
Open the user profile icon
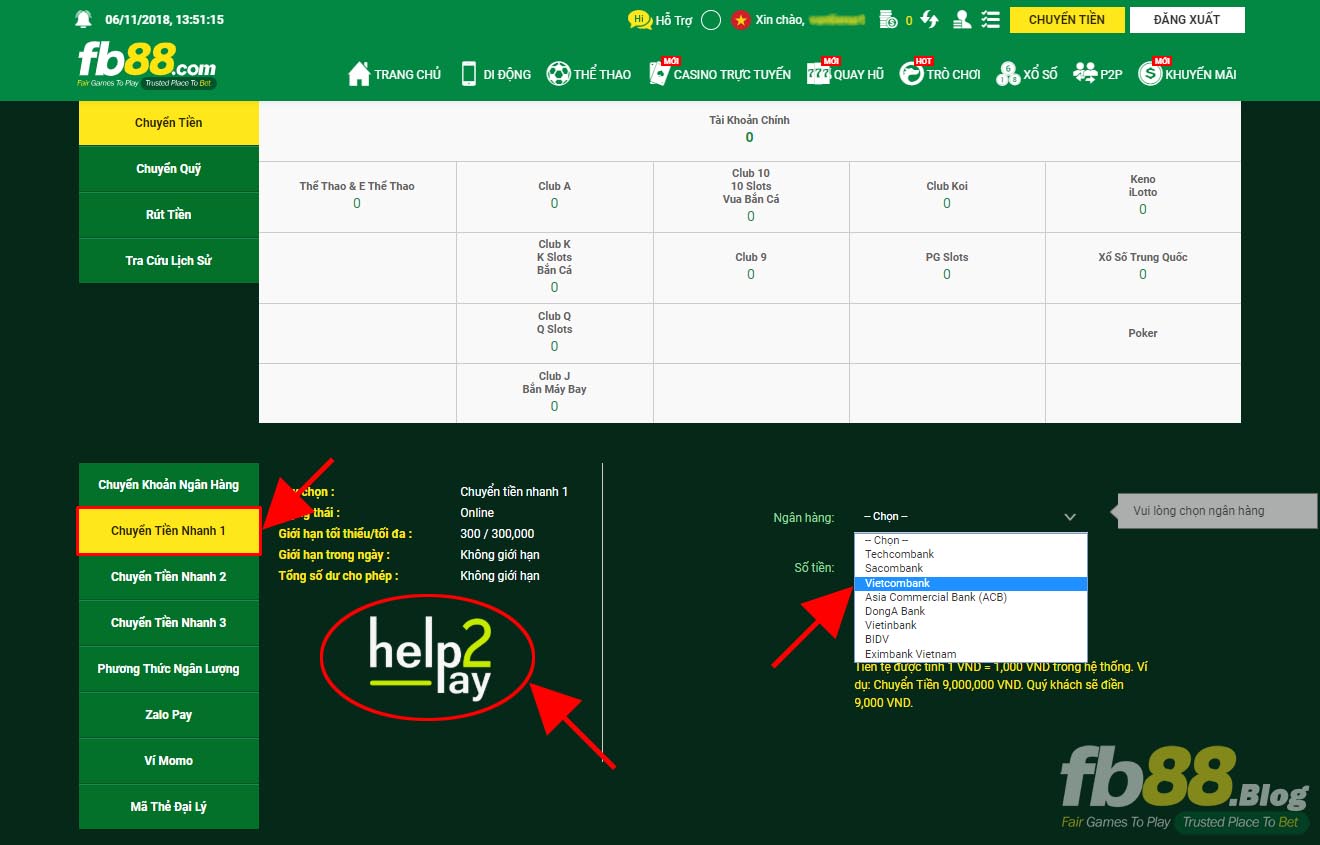(x=962, y=20)
